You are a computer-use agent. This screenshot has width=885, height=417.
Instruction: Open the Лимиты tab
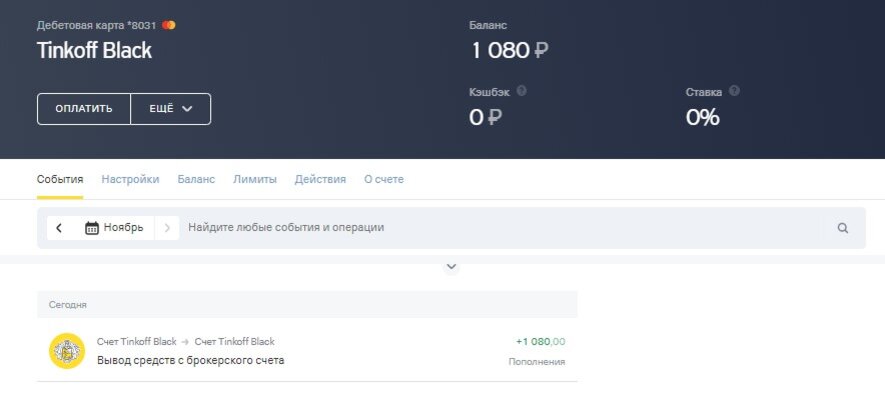255,179
